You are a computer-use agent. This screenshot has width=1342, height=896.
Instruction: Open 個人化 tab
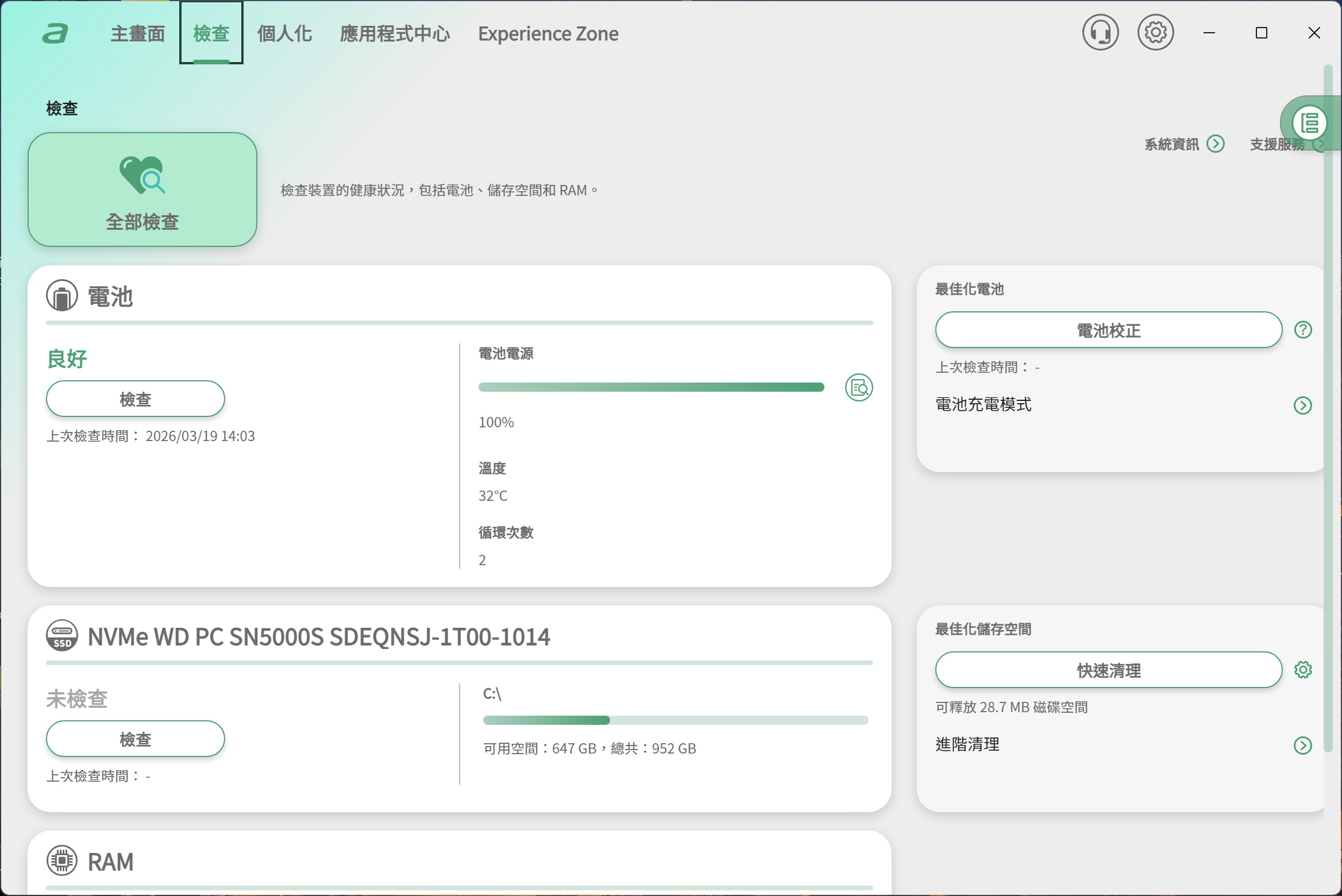pyautogui.click(x=284, y=33)
